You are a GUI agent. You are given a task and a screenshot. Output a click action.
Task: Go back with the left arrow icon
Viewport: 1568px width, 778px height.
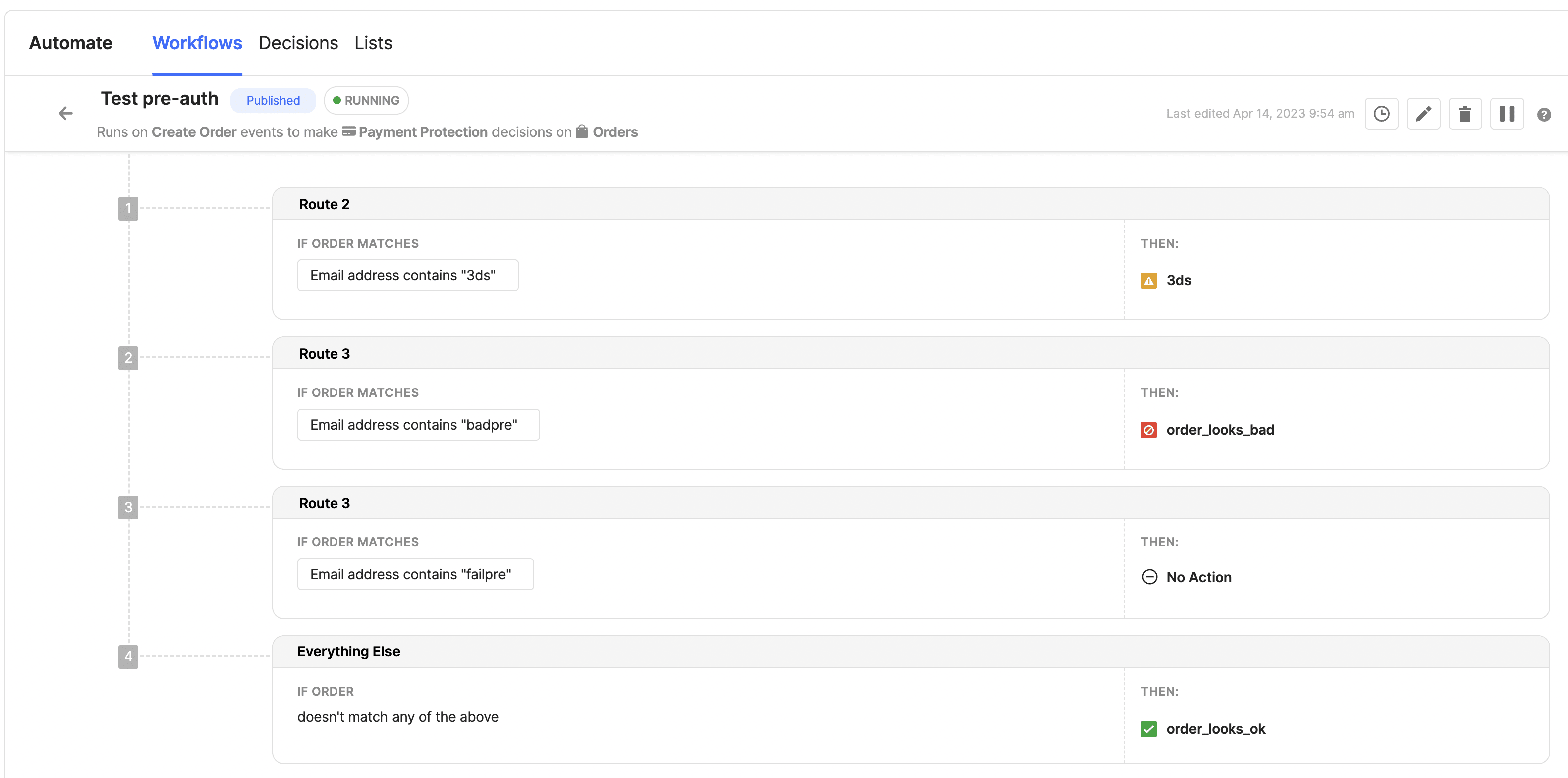(x=65, y=114)
